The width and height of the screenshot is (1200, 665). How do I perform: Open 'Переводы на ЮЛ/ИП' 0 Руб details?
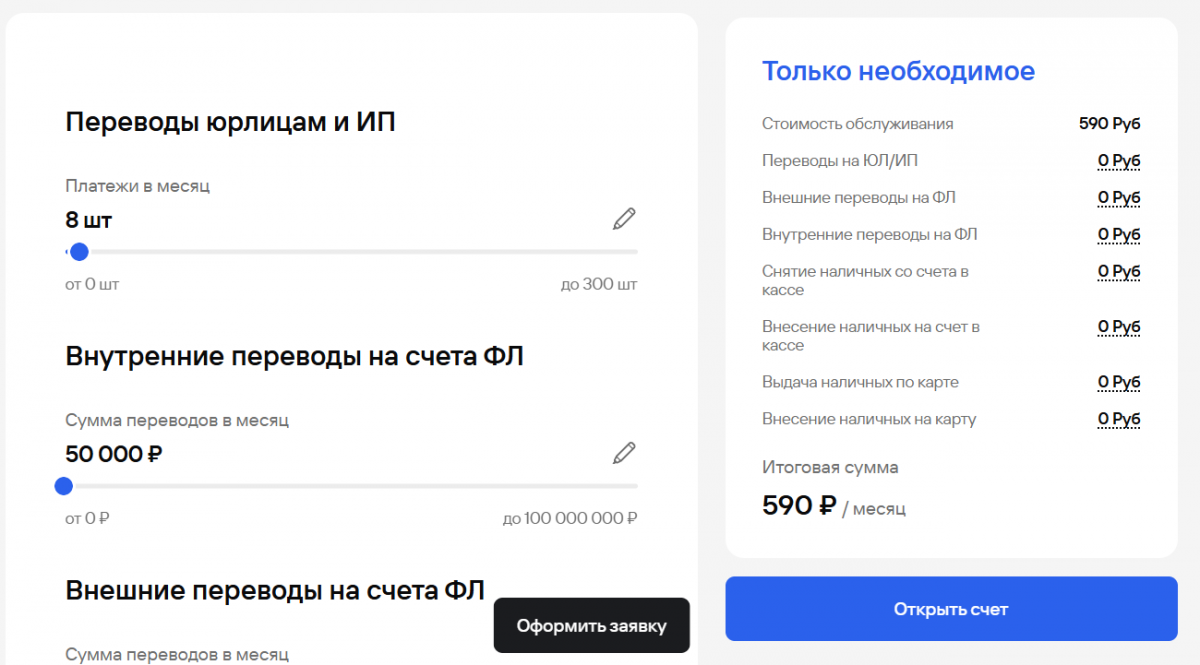pyautogui.click(x=1119, y=161)
